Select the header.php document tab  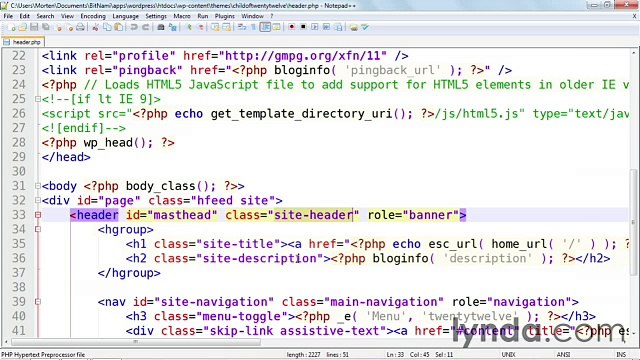pos(23,42)
